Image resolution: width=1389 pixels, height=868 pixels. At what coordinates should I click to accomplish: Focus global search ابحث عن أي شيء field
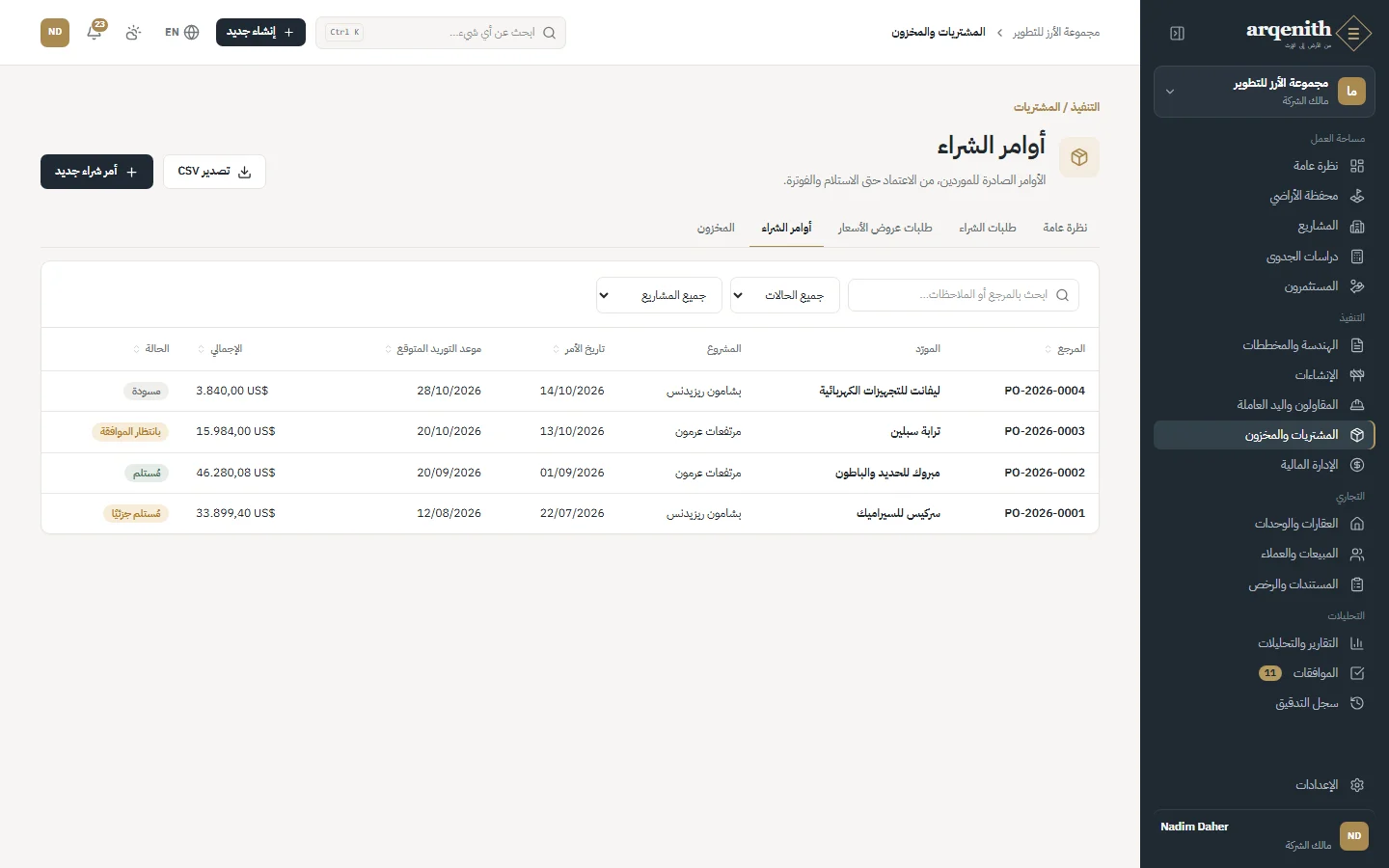click(441, 32)
